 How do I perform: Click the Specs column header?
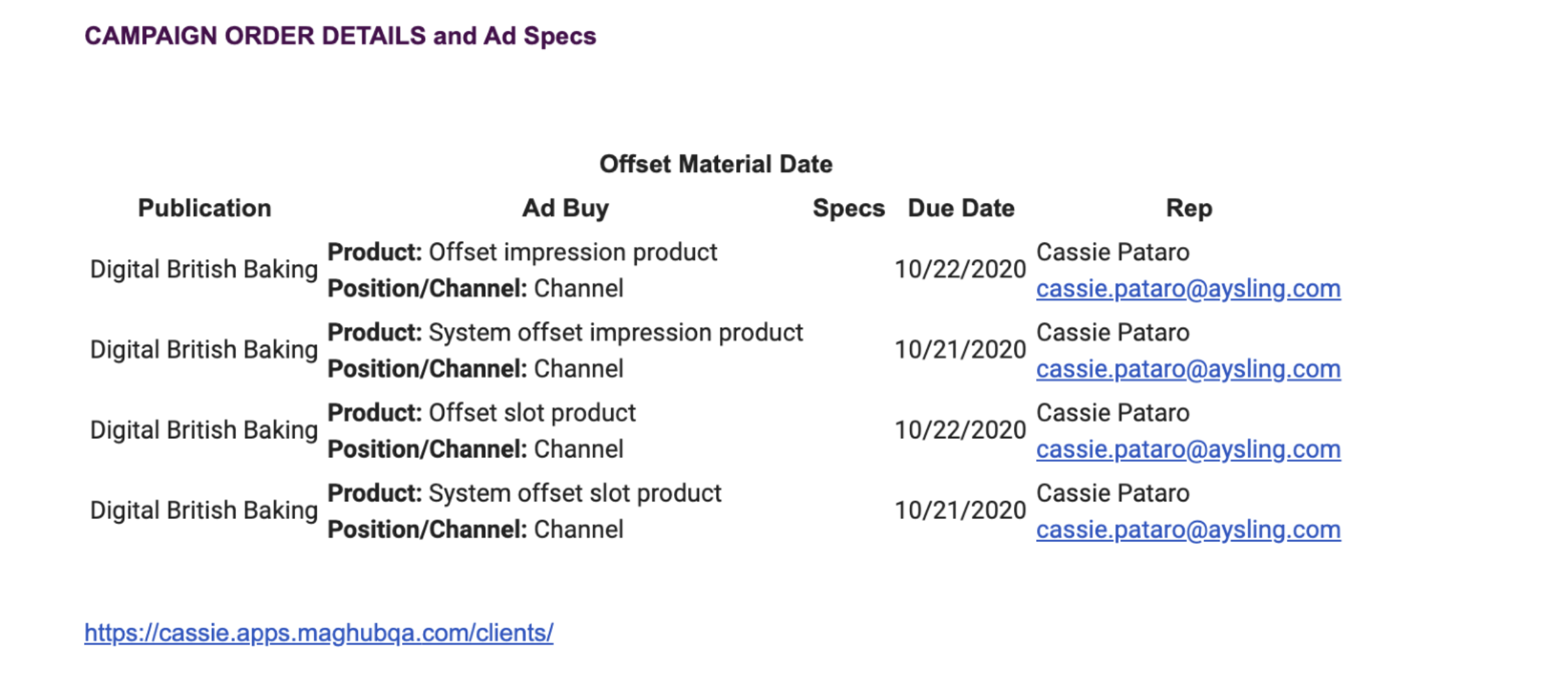point(848,209)
